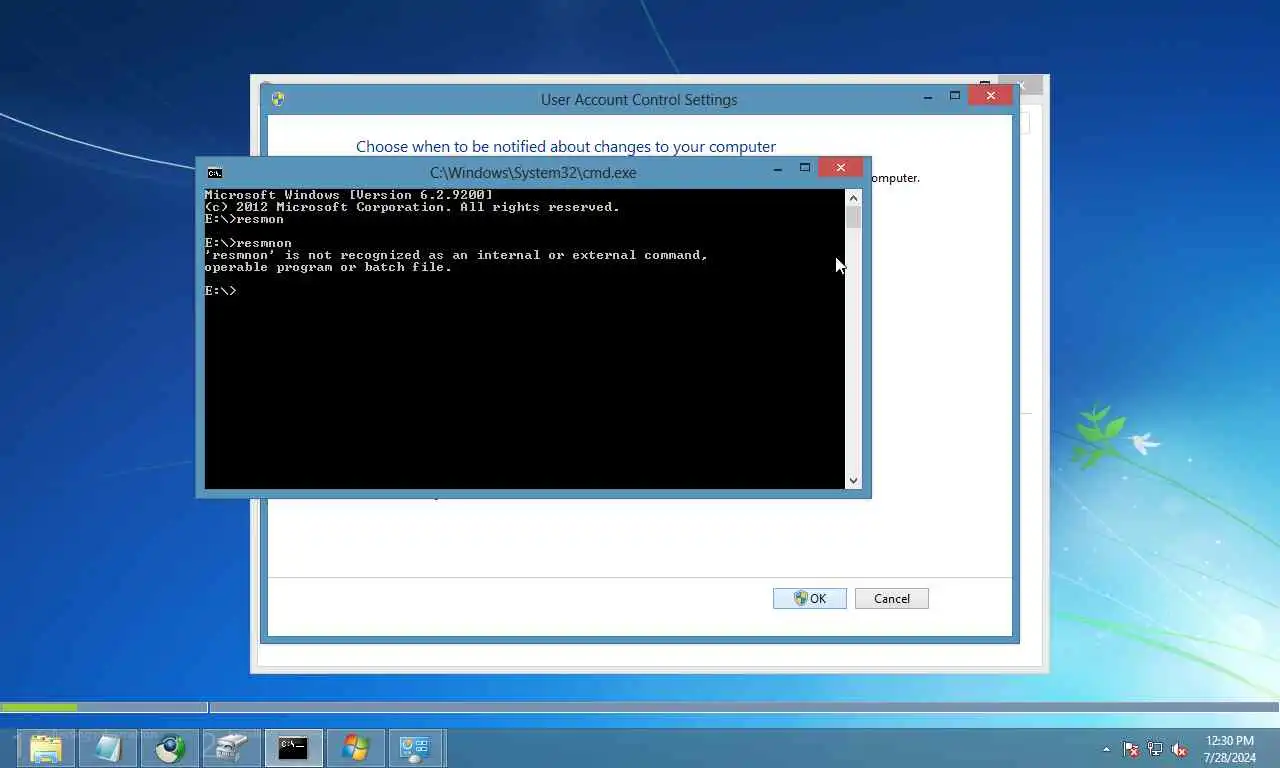Viewport: 1280px width, 768px height.
Task: Click "operable program or batch file." text
Action: [x=328, y=267]
